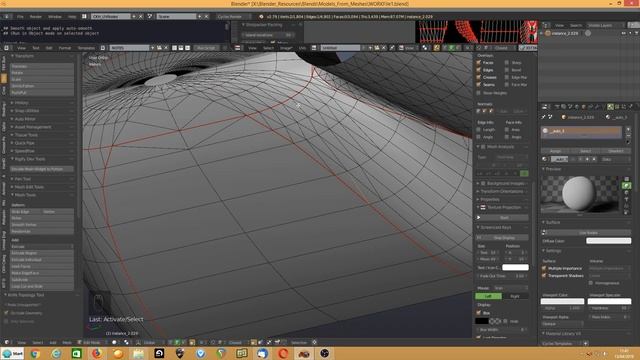Image resolution: width=640 pixels, height=360 pixels.
Task: Click the Extrude Region button
Action: [42, 253]
